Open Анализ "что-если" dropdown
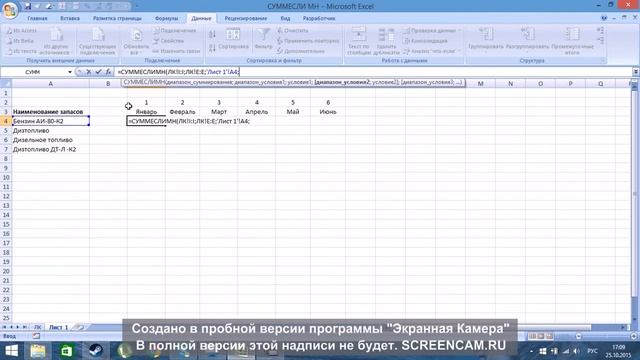The height and width of the screenshot is (360, 640). tap(431, 51)
